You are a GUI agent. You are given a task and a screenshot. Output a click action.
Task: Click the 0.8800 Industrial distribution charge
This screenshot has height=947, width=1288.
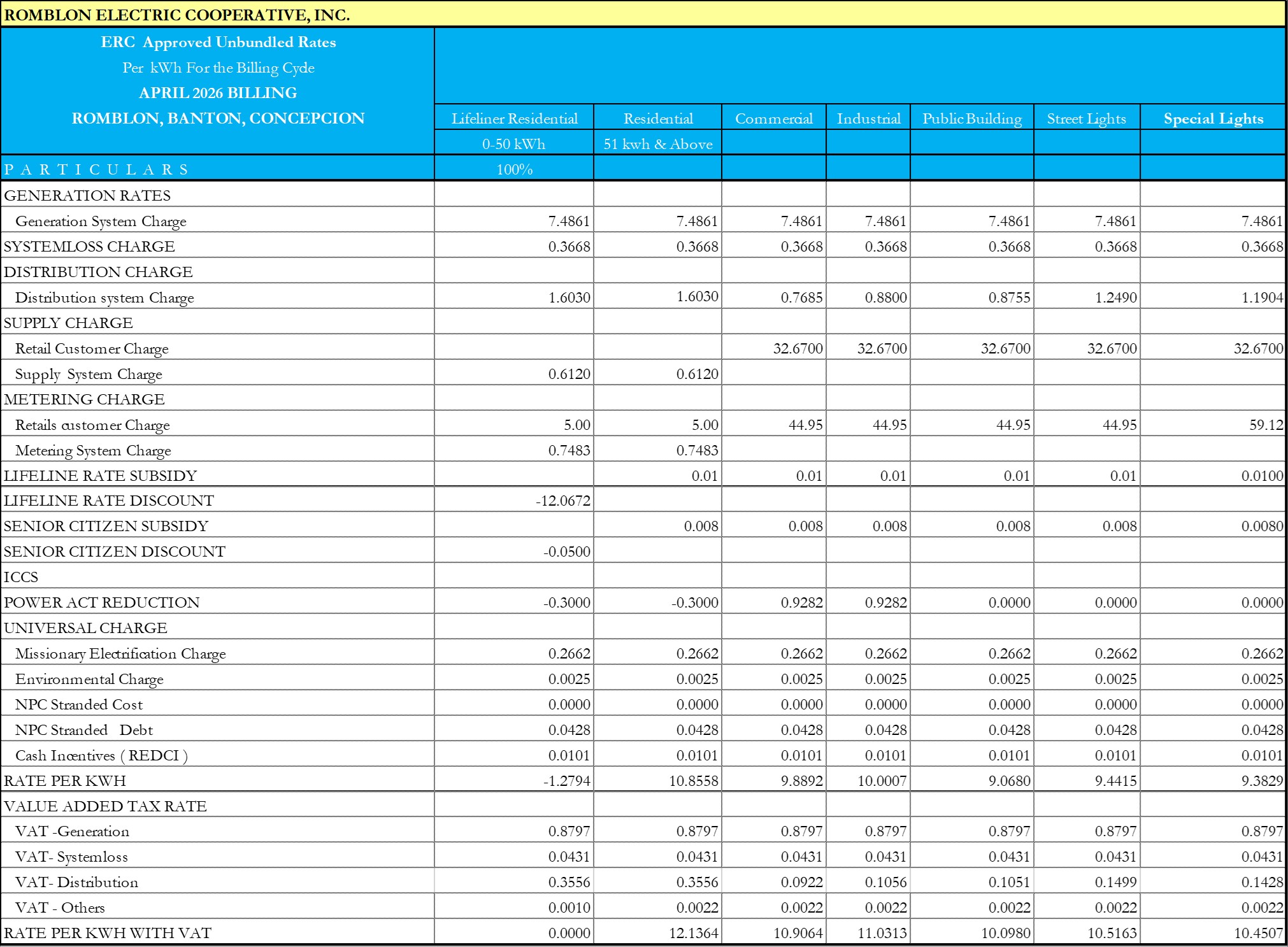[886, 297]
